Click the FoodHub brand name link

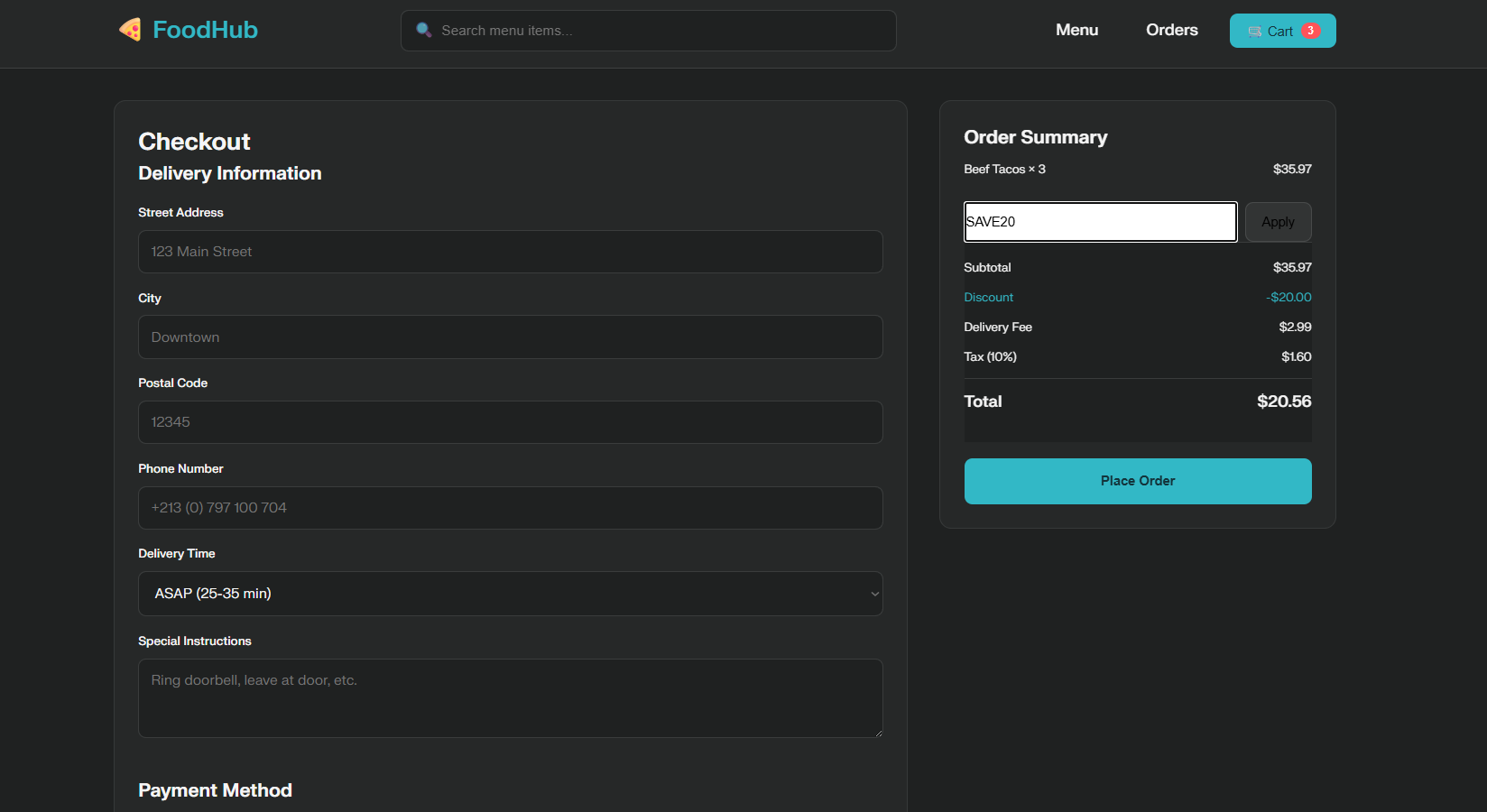tap(205, 30)
